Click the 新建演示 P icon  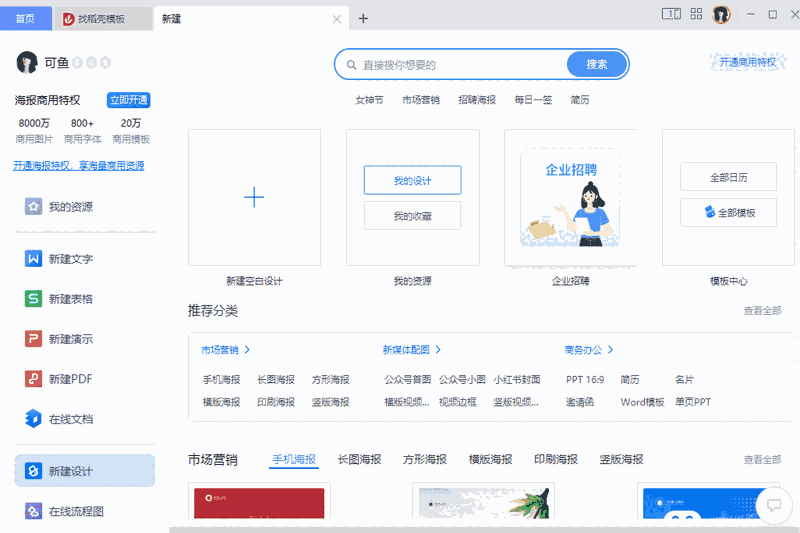pos(33,339)
